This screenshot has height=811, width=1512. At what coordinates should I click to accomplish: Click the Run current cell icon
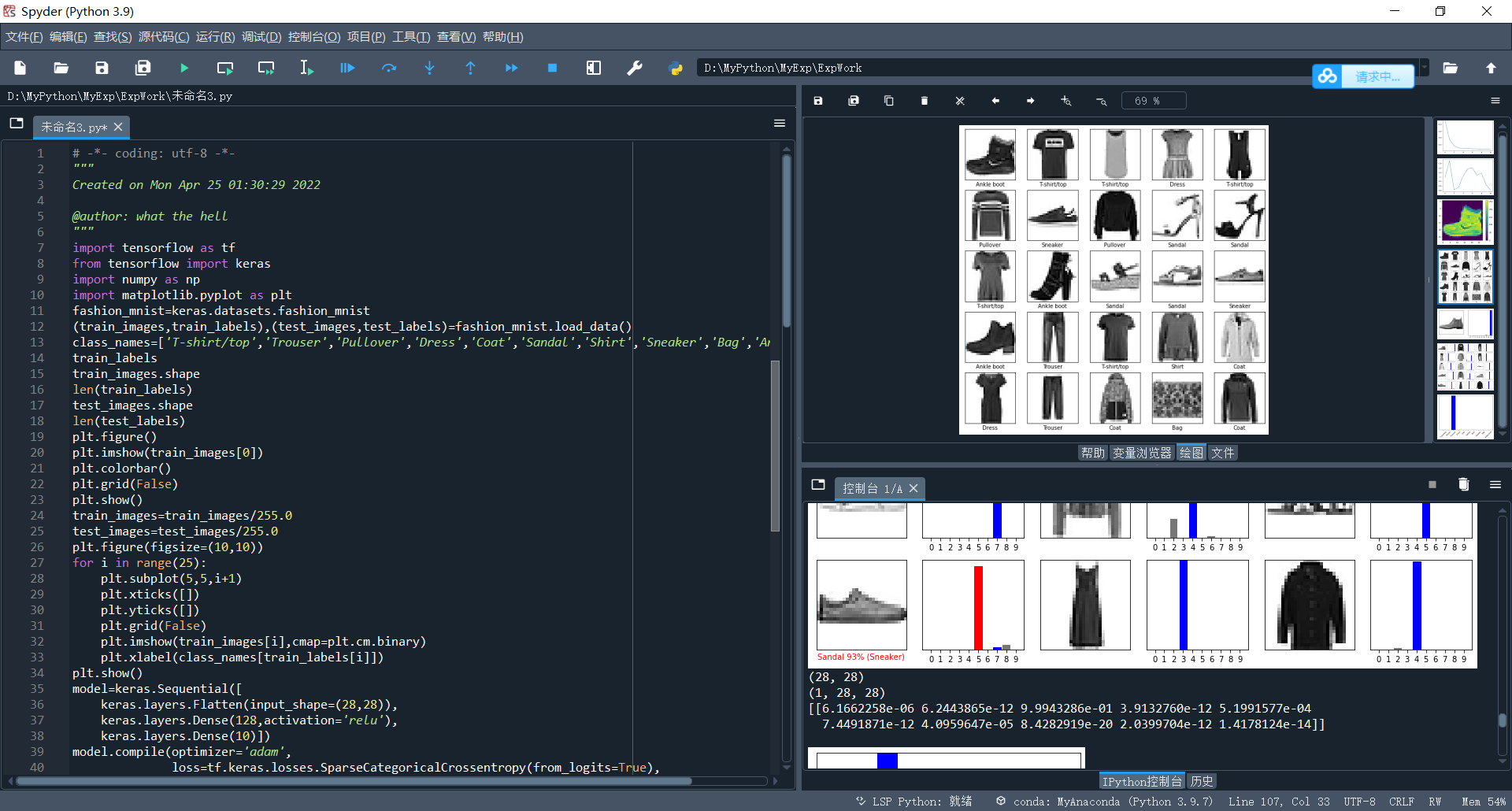[x=224, y=69]
